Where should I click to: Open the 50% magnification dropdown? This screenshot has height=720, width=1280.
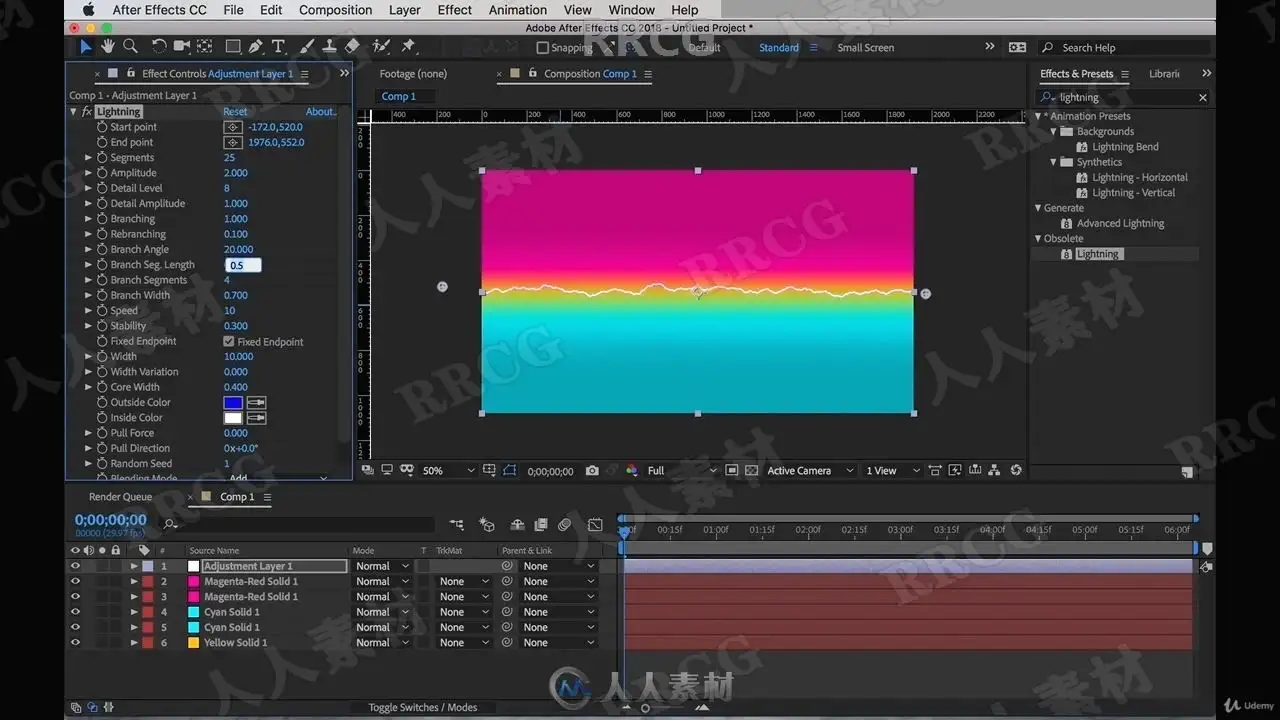coord(448,470)
